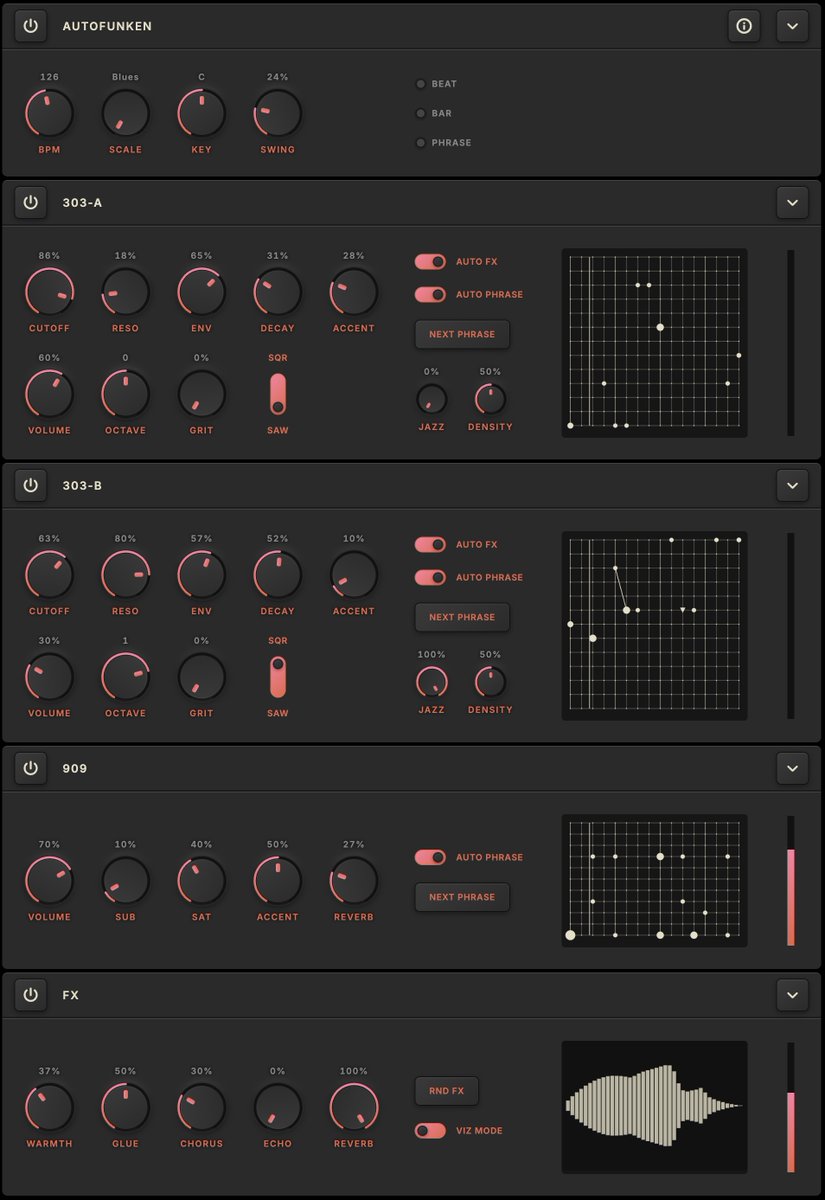The image size is (825, 1200).
Task: Click the FX output level meter
Action: [791, 1108]
